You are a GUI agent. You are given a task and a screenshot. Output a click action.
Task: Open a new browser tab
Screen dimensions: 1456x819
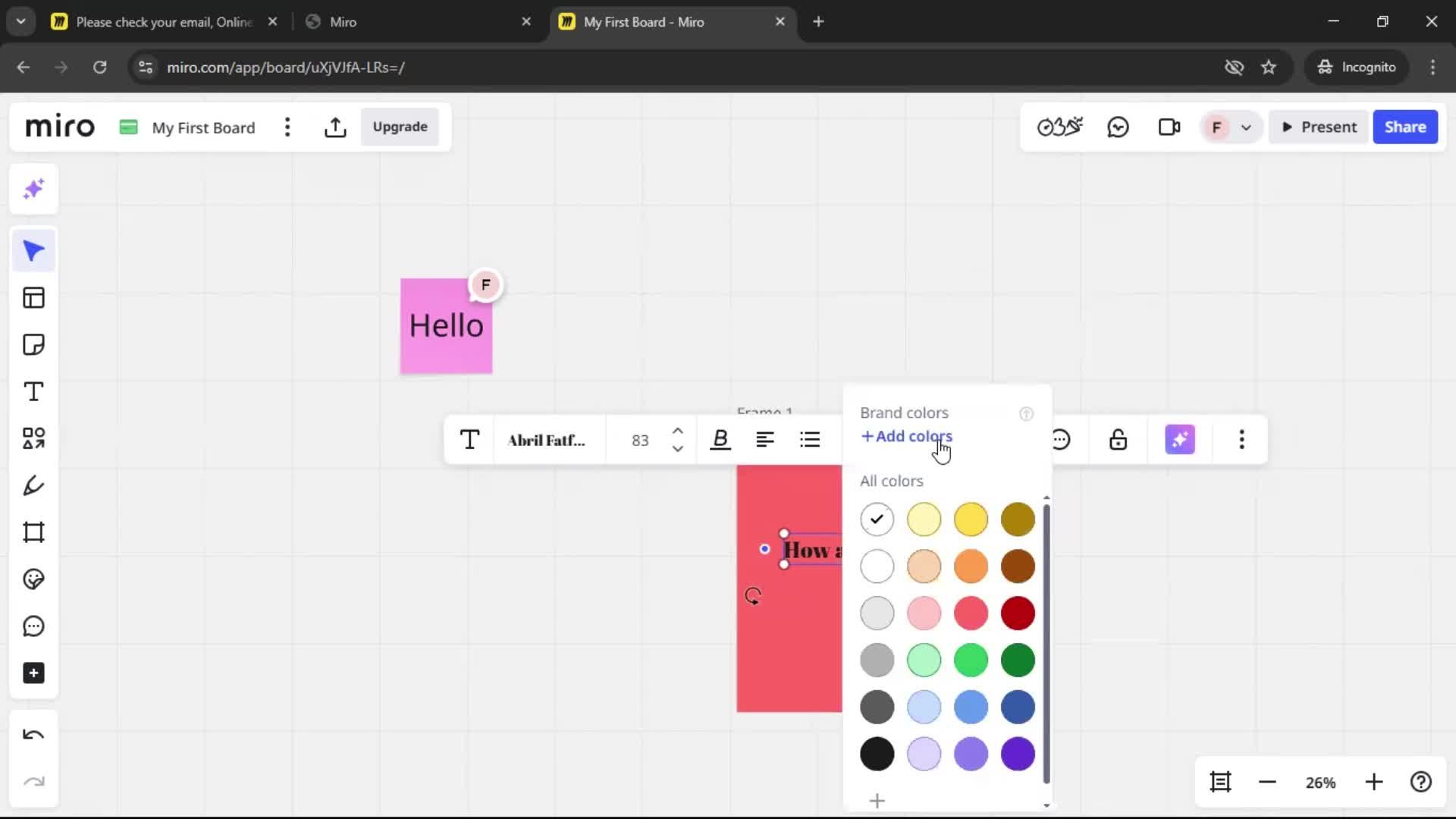[818, 22]
